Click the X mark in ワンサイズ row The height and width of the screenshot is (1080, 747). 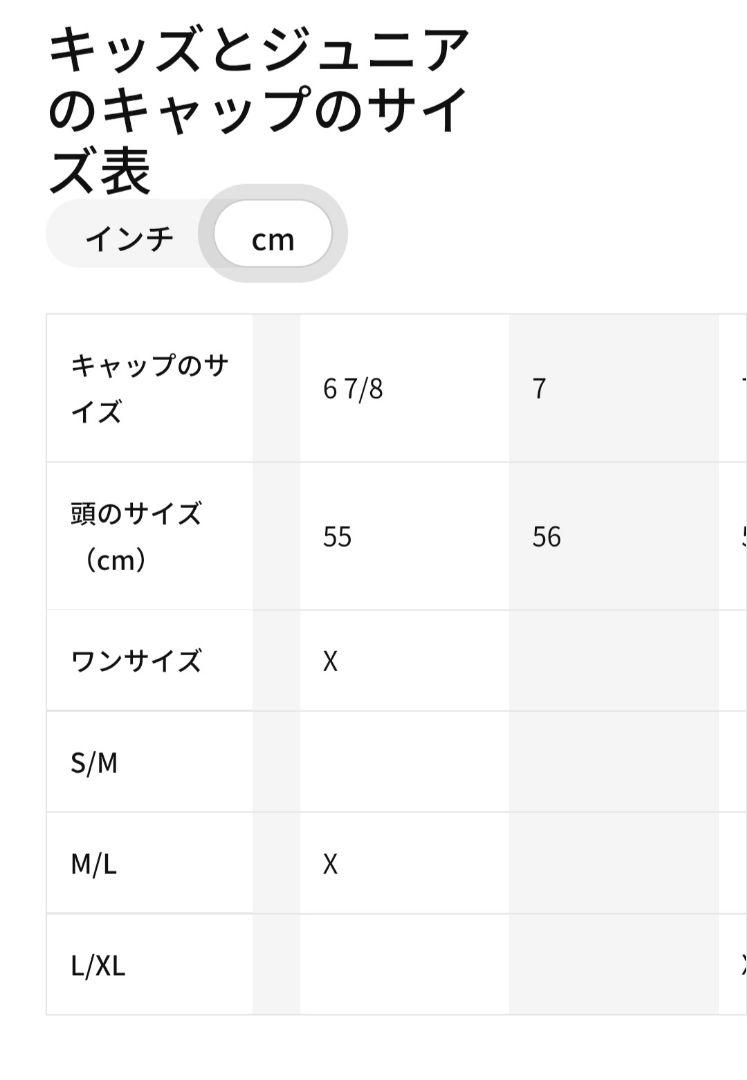(x=330, y=661)
